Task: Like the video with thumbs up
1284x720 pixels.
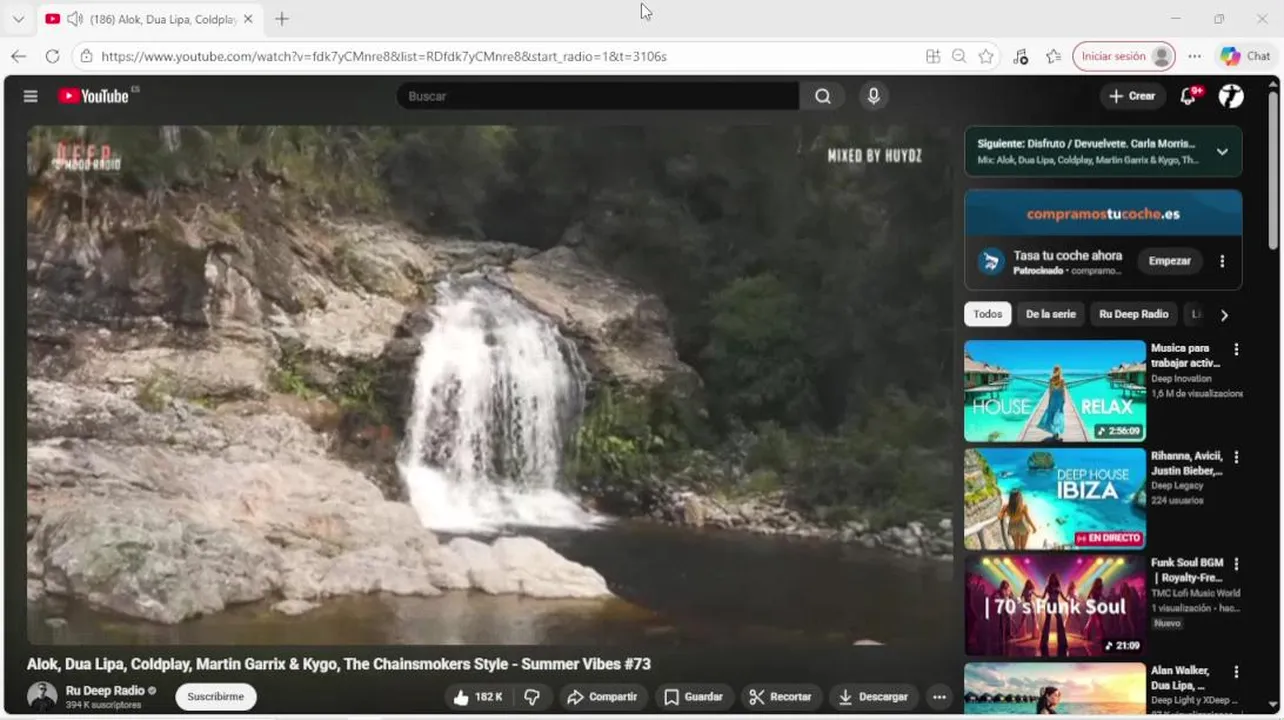Action: [477, 697]
